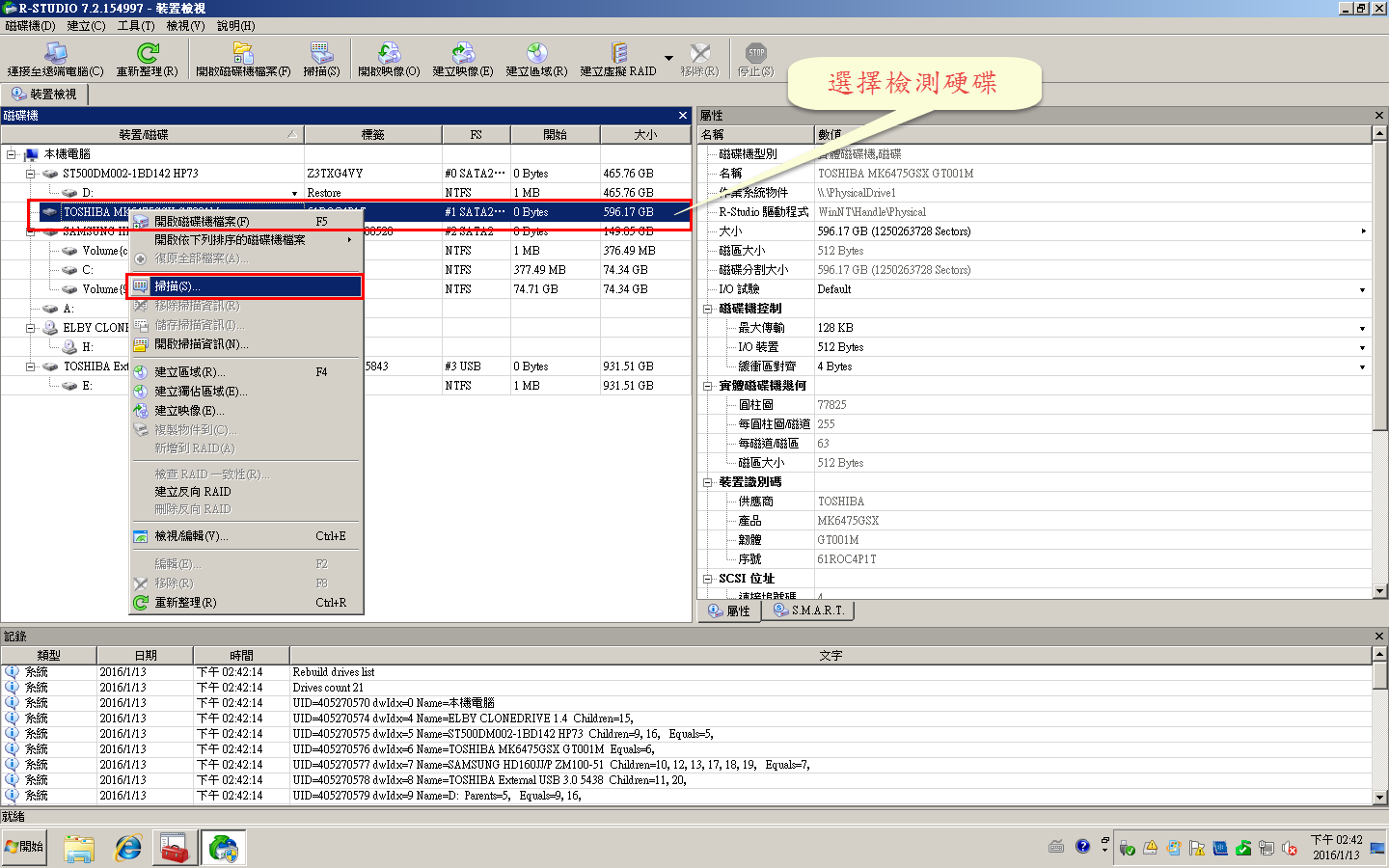Switch to the S.M.A.R.T. tab
Image resolution: width=1389 pixels, height=868 pixels.
pyautogui.click(x=808, y=610)
